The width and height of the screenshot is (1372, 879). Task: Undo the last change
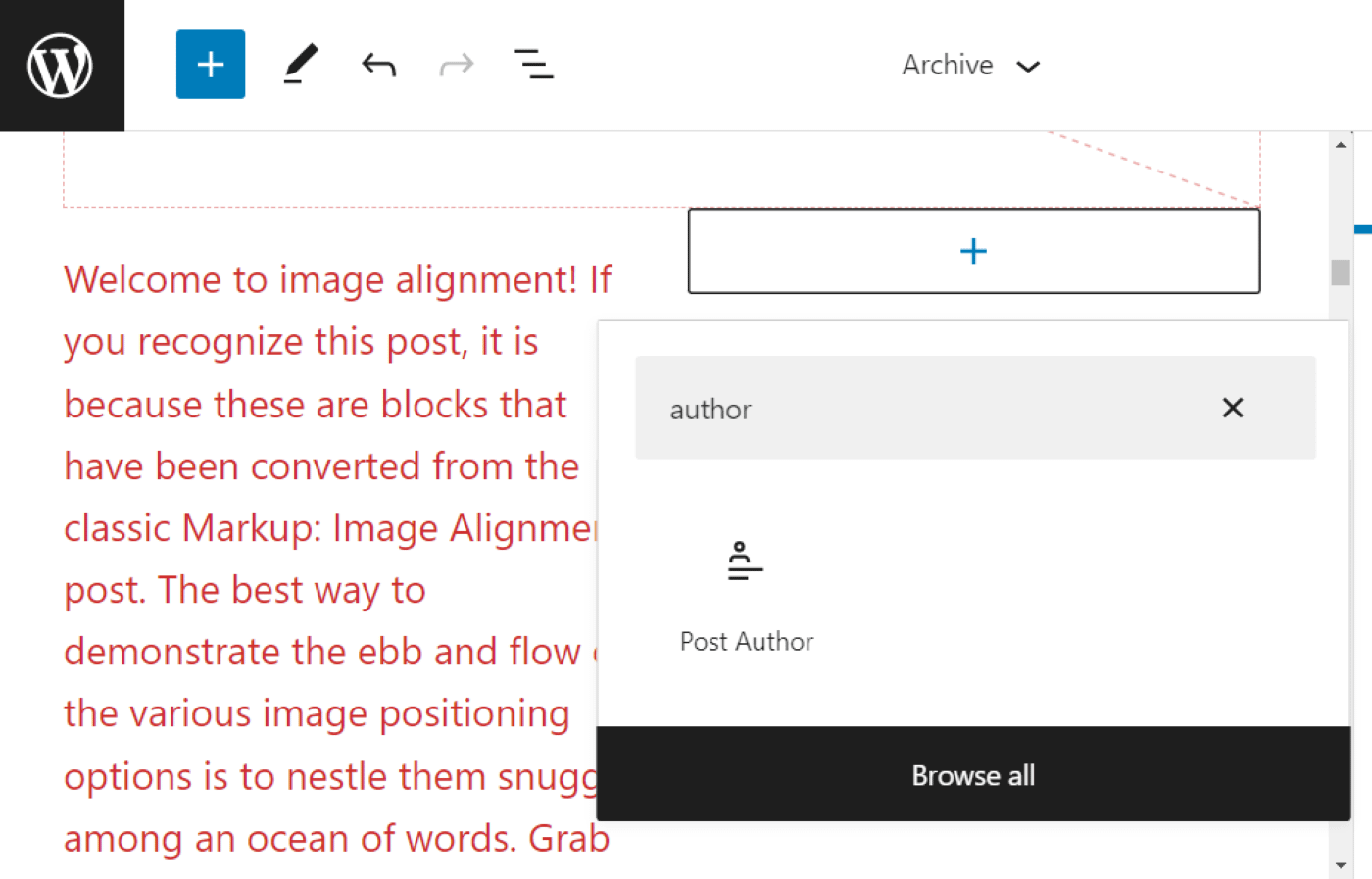point(377,64)
